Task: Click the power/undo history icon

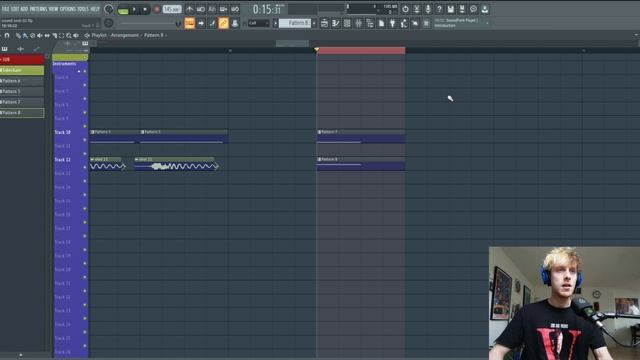Action: pos(405,9)
